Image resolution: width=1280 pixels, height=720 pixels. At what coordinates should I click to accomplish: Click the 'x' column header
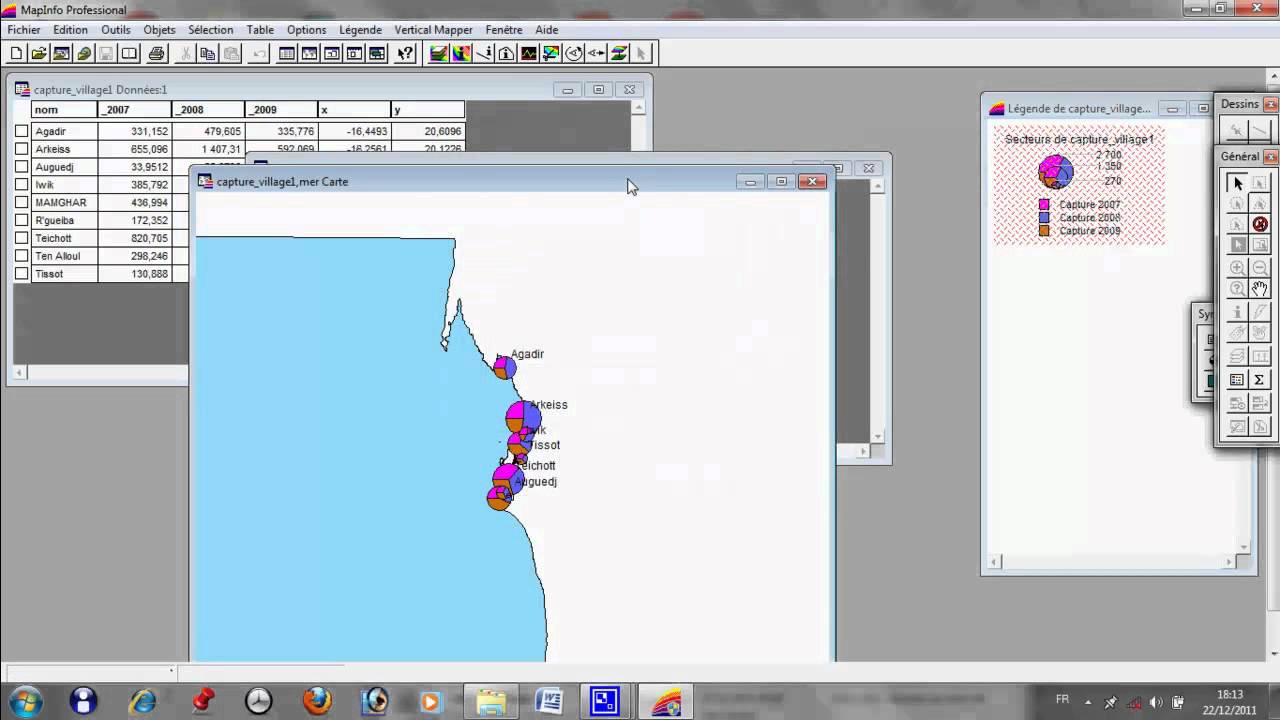(354, 110)
